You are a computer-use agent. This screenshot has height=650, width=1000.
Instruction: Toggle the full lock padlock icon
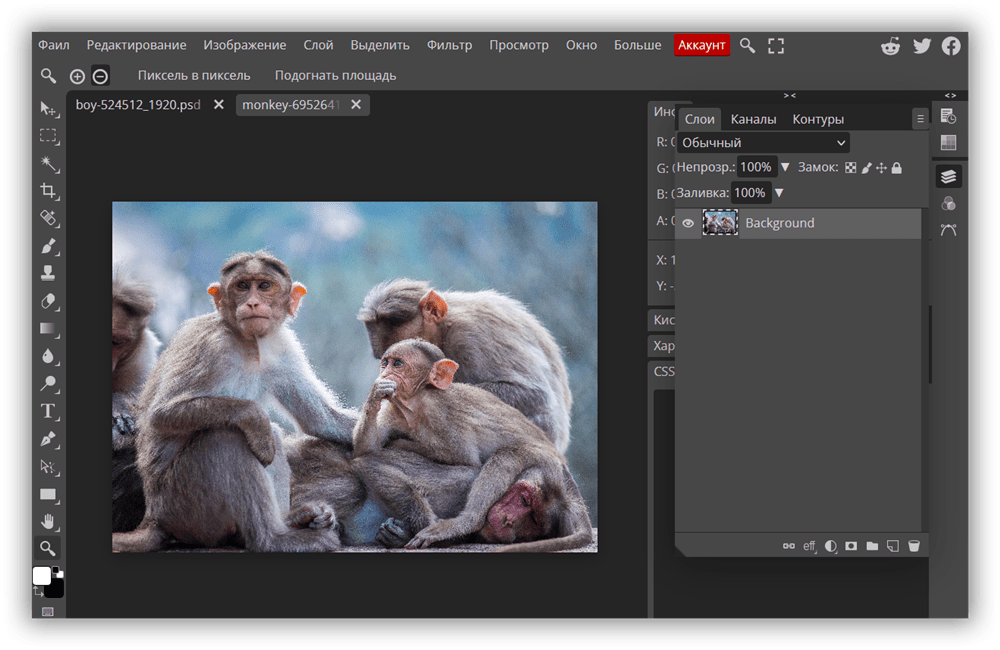(896, 168)
